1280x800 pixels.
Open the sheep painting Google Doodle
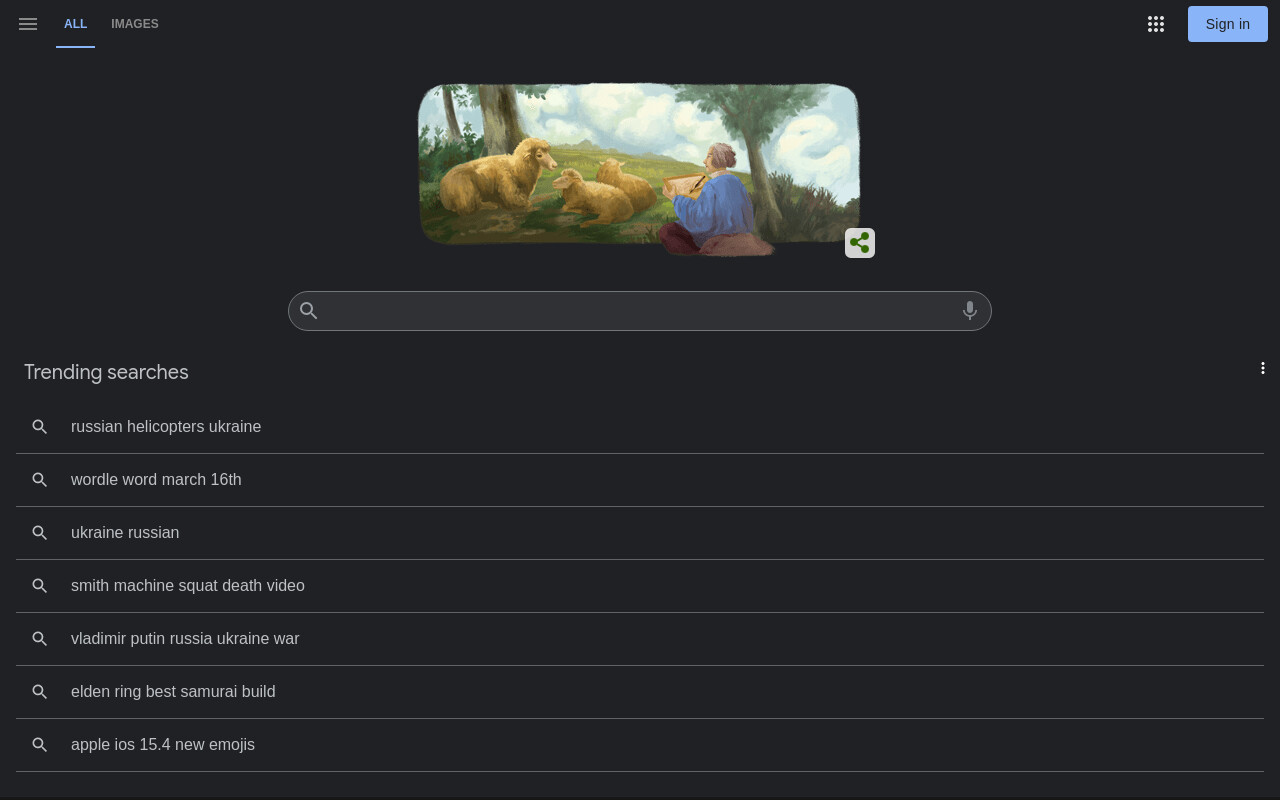639,166
